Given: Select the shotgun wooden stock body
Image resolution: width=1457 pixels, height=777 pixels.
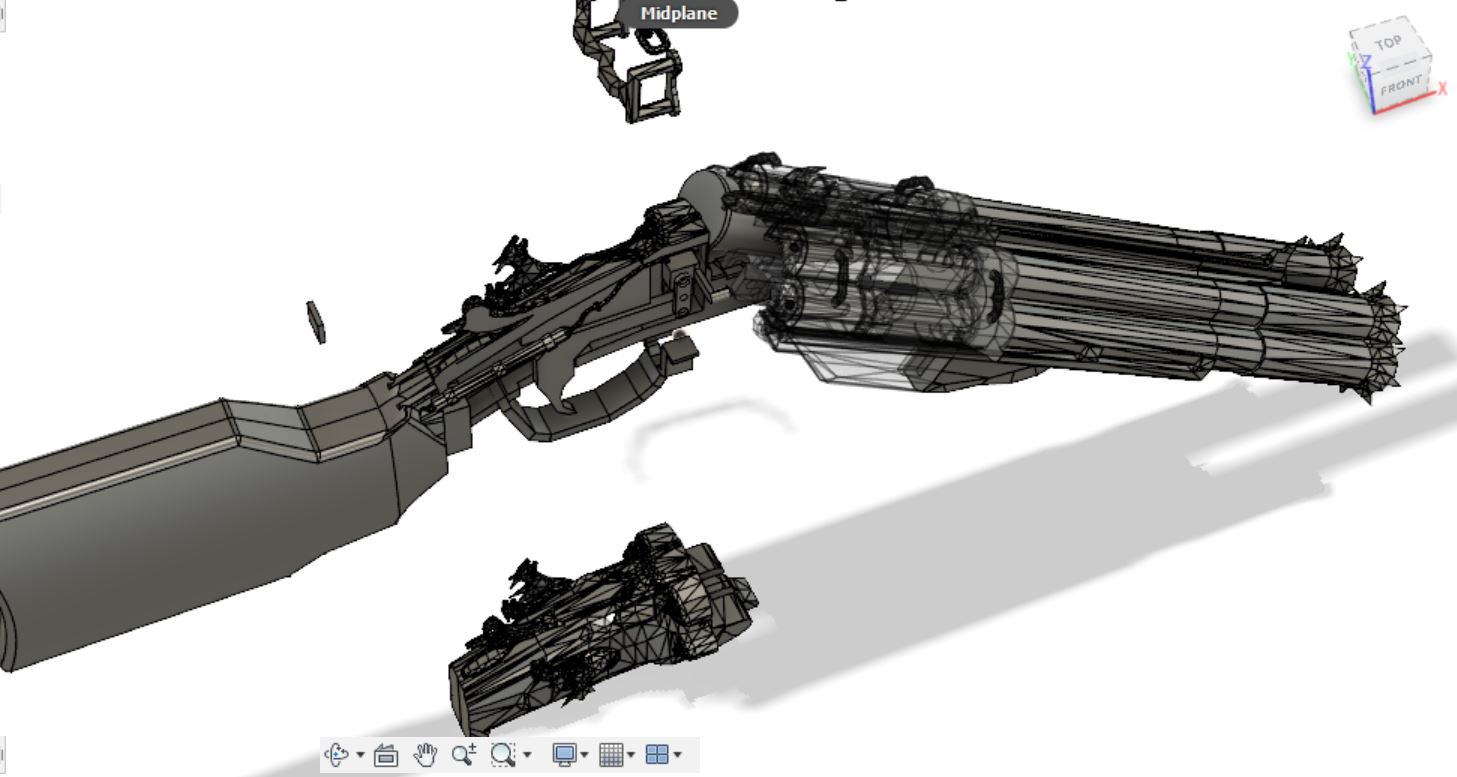Looking at the screenshot, I should [x=200, y=510].
